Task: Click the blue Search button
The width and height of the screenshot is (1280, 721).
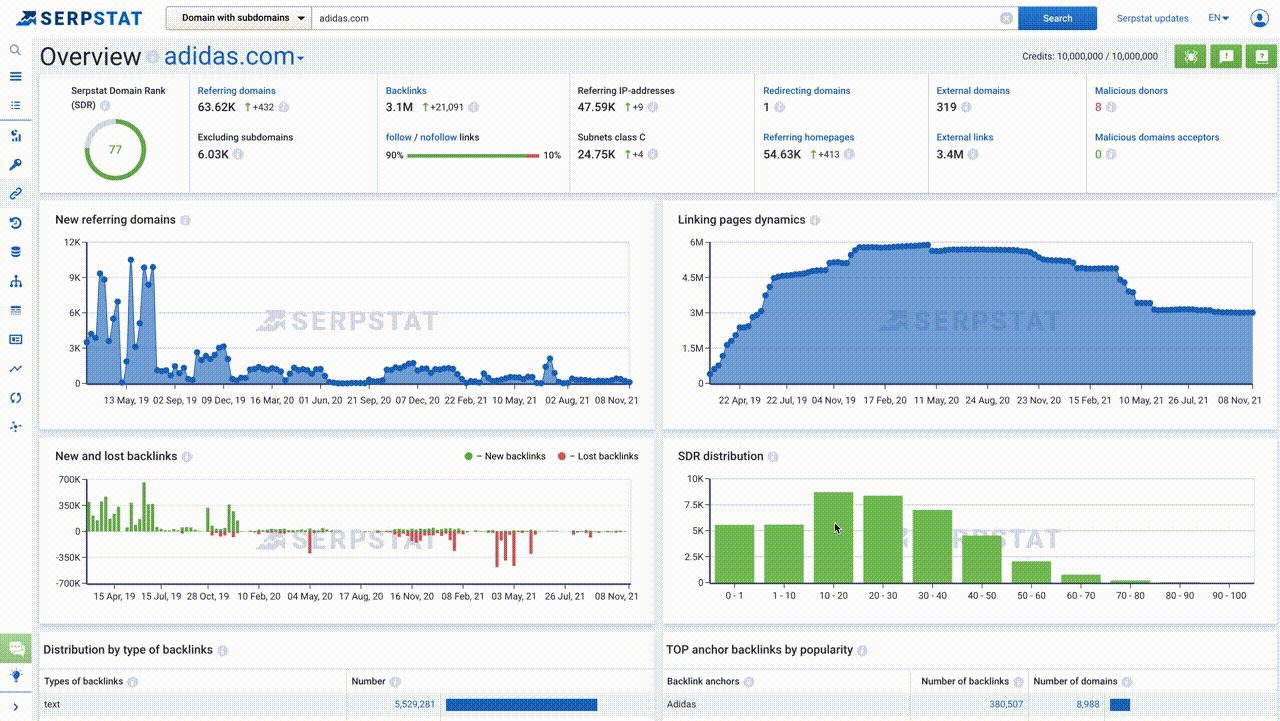Action: pos(1057,18)
